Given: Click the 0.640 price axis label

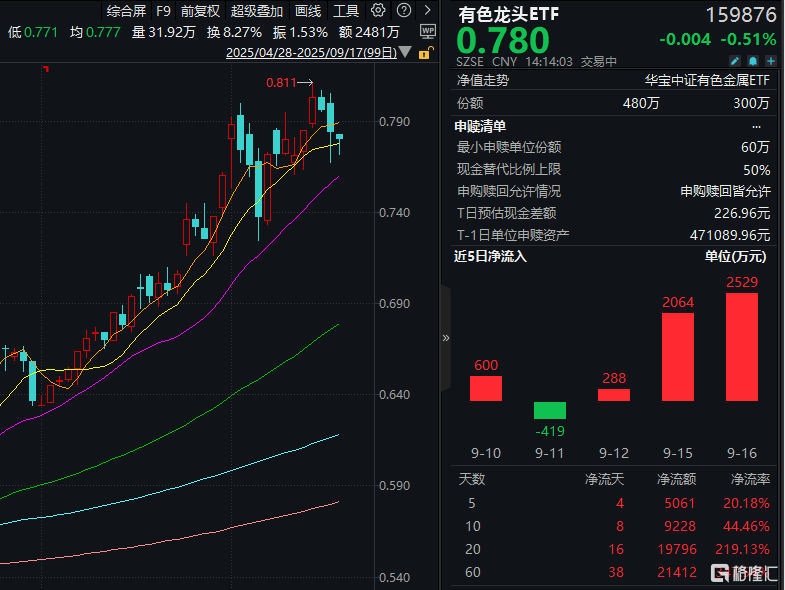Looking at the screenshot, I should 395,395.
